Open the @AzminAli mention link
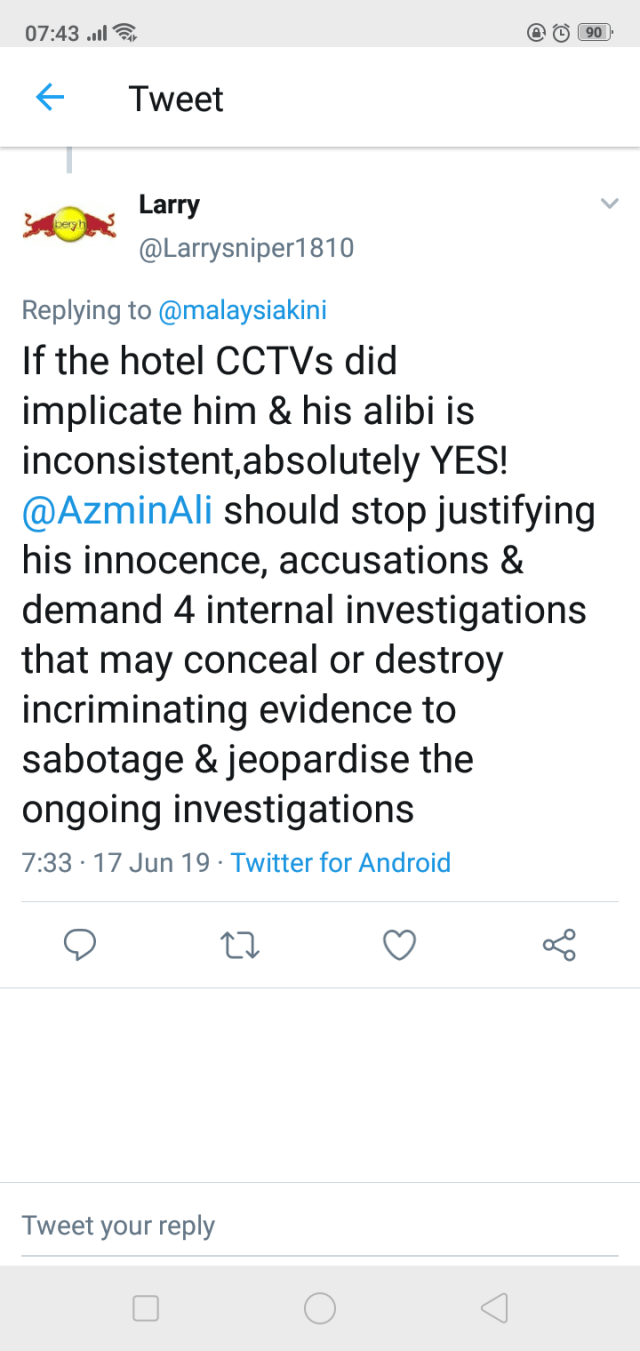The width and height of the screenshot is (640, 1351). 117,510
